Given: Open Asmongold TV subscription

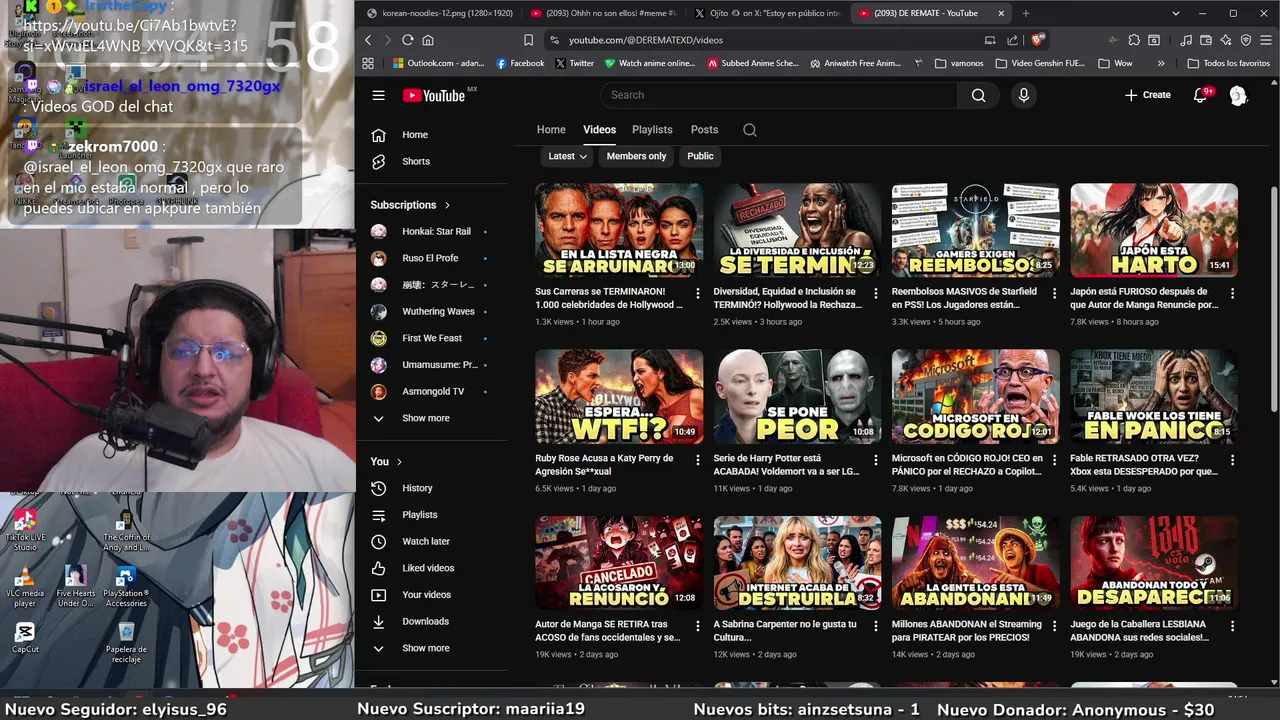Looking at the screenshot, I should pyautogui.click(x=432, y=391).
